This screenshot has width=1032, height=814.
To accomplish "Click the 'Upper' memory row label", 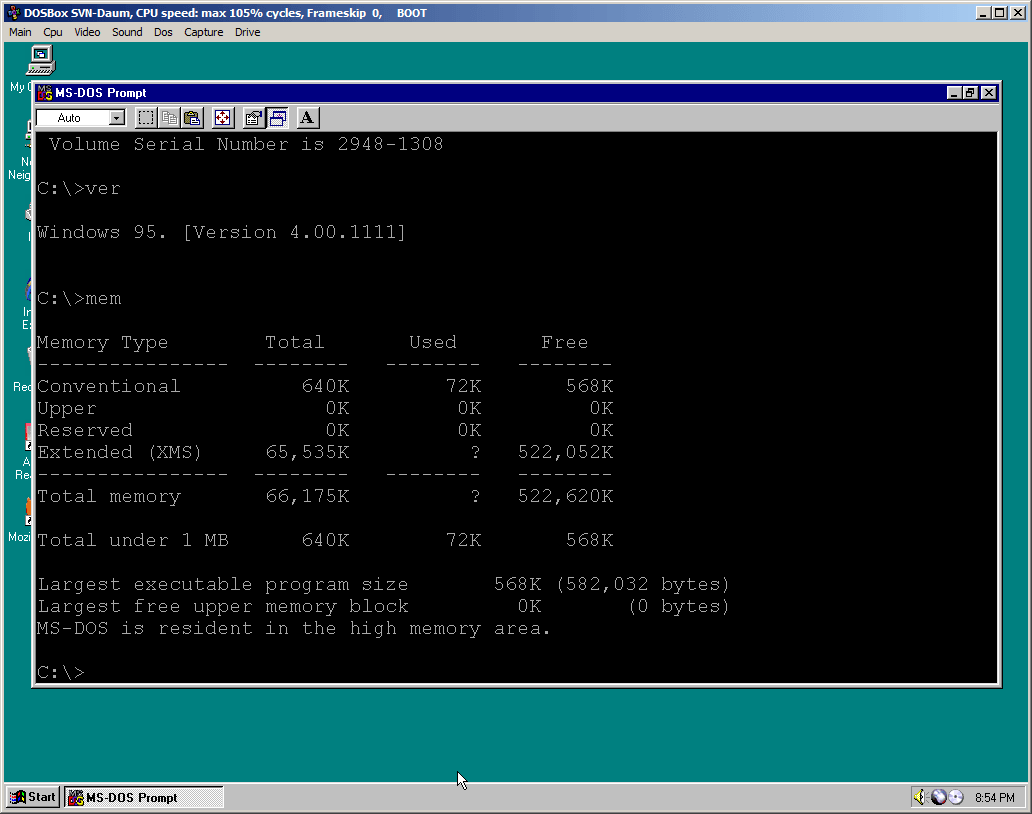I will (66, 409).
